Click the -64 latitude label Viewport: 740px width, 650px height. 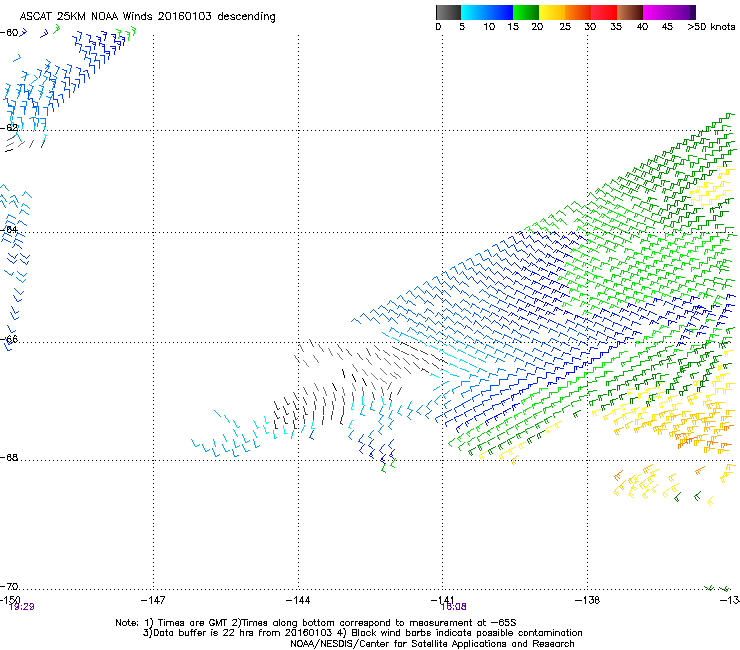tap(9, 230)
